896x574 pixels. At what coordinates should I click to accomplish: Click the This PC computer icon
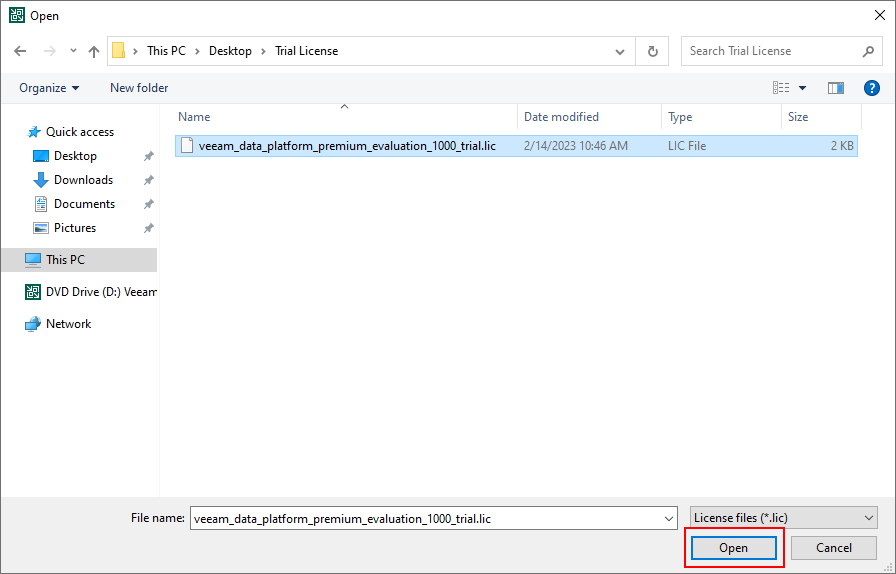point(33,260)
